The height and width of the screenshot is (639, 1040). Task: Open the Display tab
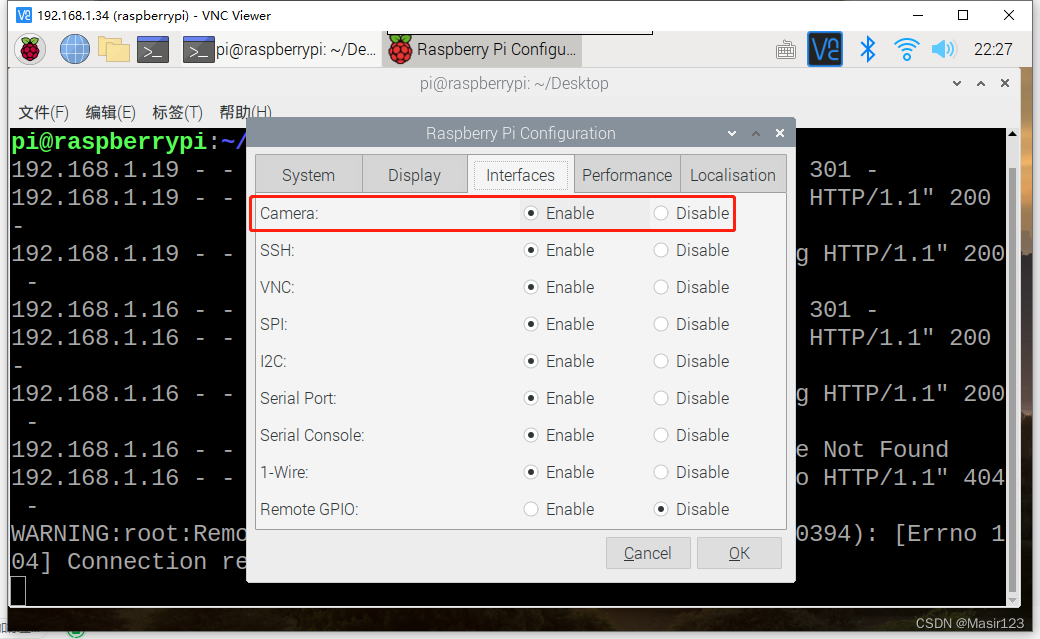point(415,175)
